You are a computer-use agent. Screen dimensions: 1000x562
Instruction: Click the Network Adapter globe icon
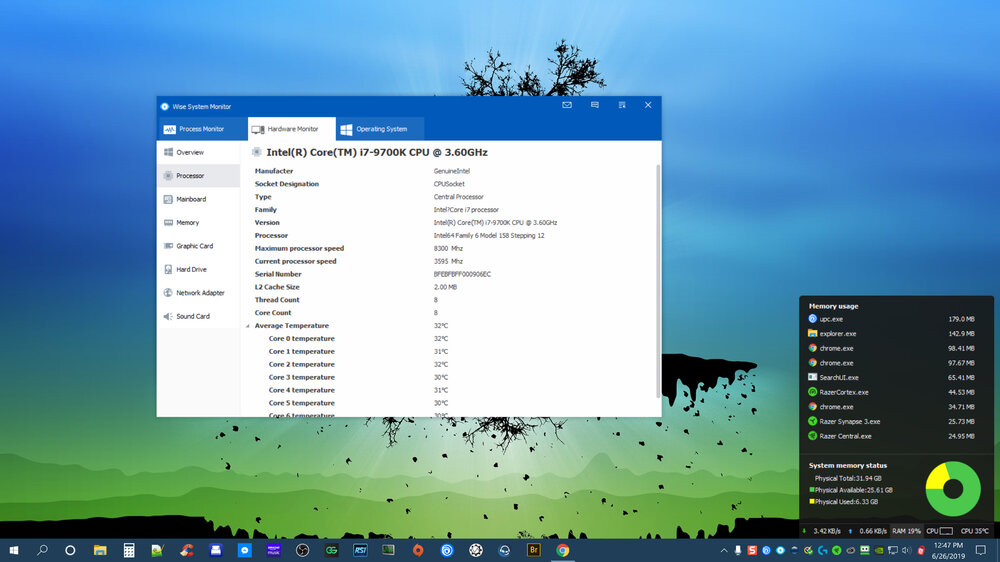[168, 293]
